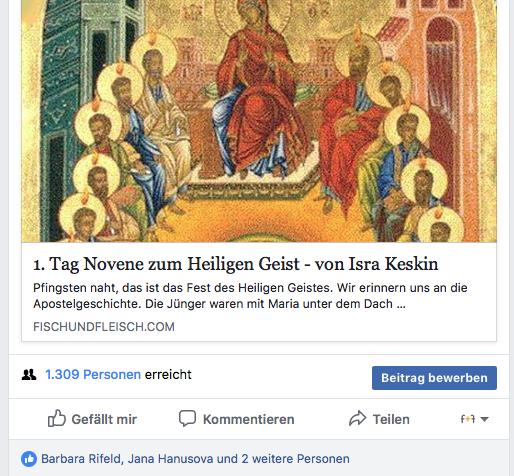Viewport: 514px width, 476px height.
Task: Click the people-reached silhouette icon
Action: pos(29,375)
